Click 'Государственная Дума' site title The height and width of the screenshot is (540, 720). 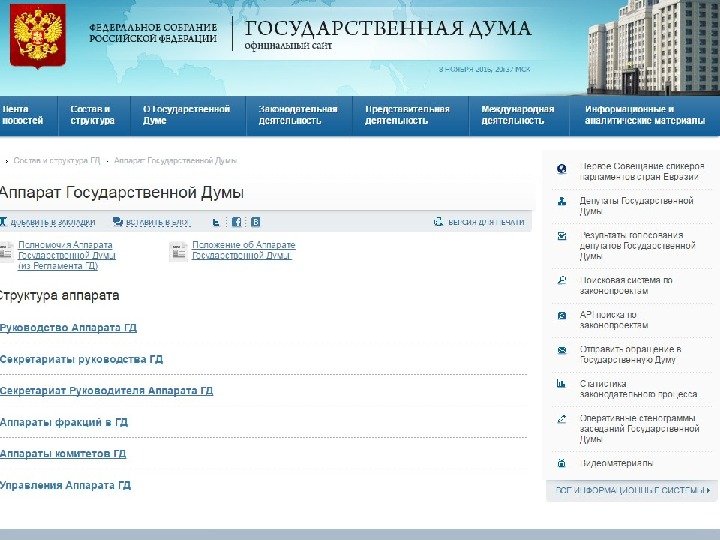pos(388,29)
